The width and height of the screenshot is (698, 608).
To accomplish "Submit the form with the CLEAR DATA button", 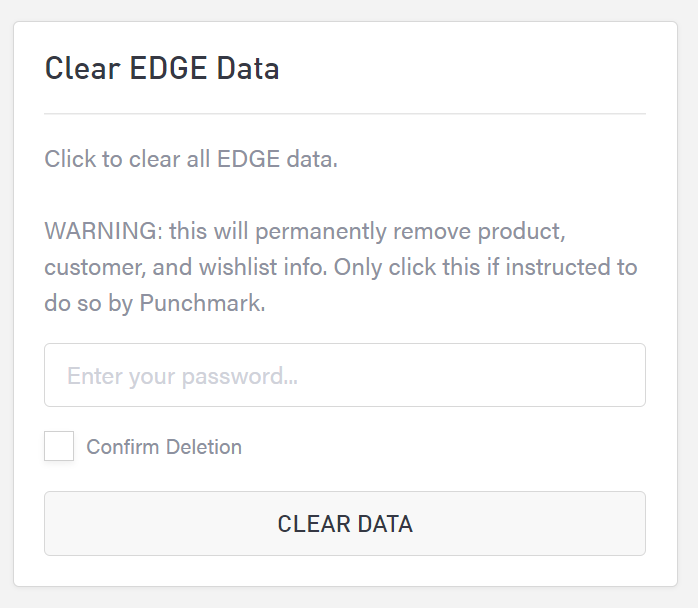I will point(344,524).
